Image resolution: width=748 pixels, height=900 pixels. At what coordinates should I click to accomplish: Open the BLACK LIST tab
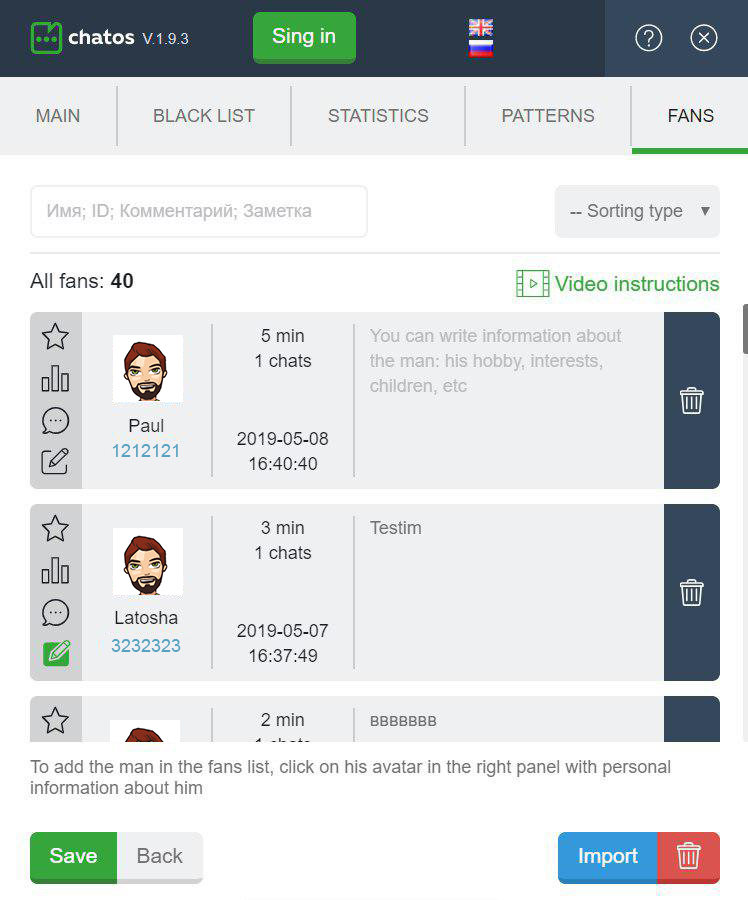(204, 116)
